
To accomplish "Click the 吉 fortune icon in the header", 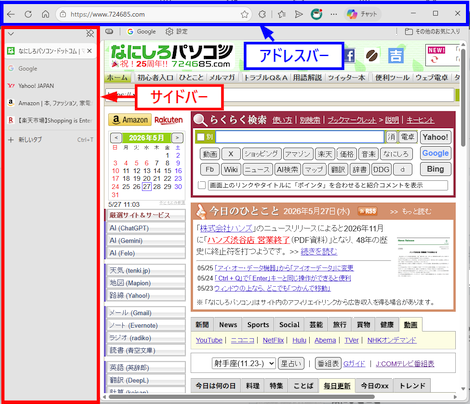I will (x=396, y=55).
